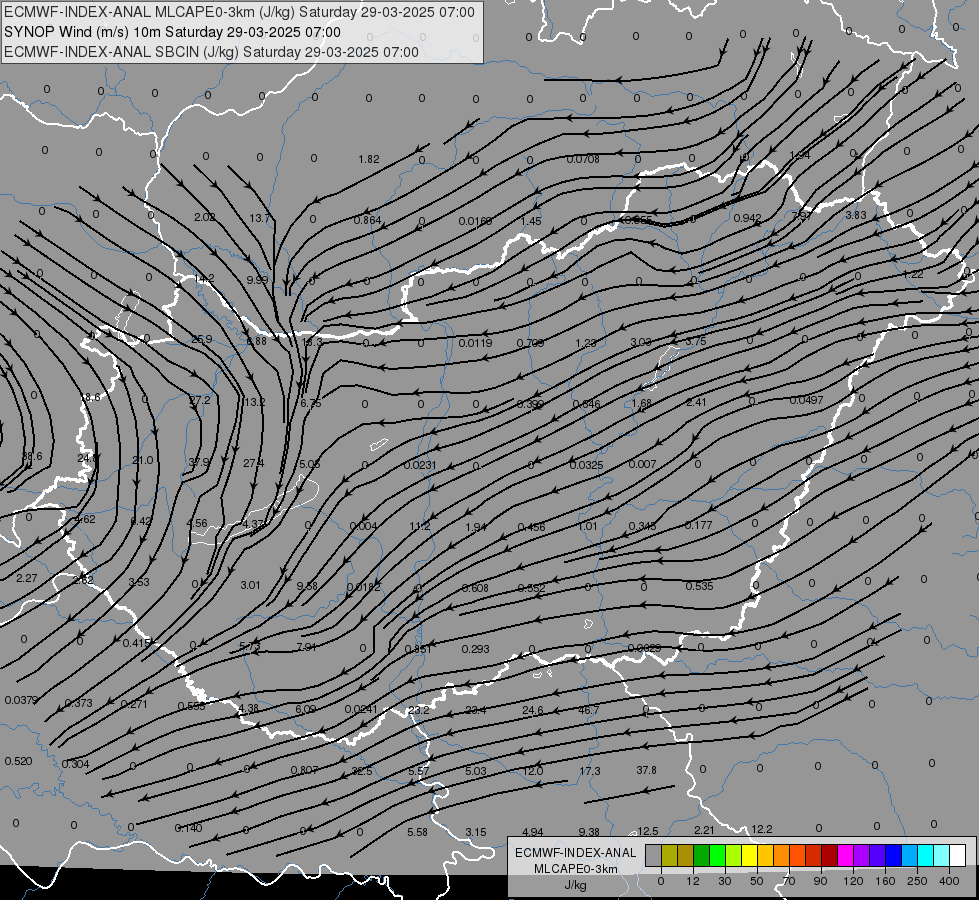Image resolution: width=979 pixels, height=900 pixels.
Task: Click the map value 3.15
Action: click(476, 832)
